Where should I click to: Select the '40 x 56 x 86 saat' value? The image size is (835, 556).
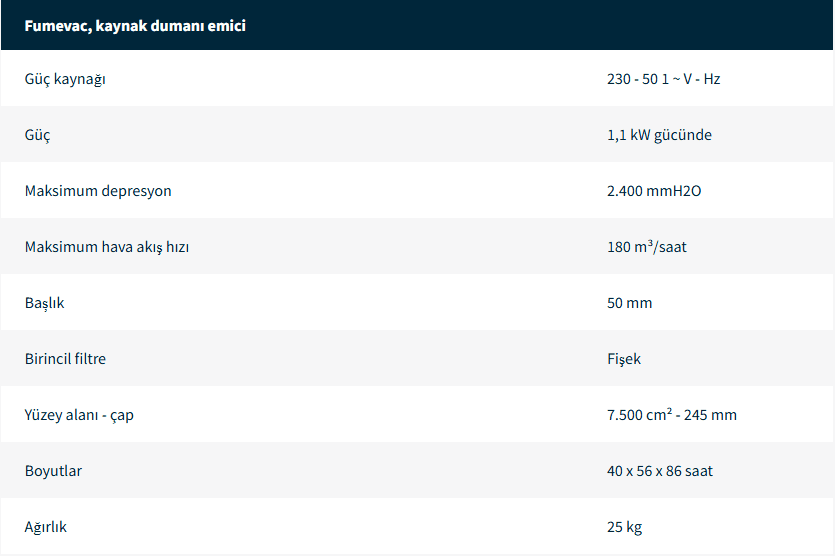point(659,471)
